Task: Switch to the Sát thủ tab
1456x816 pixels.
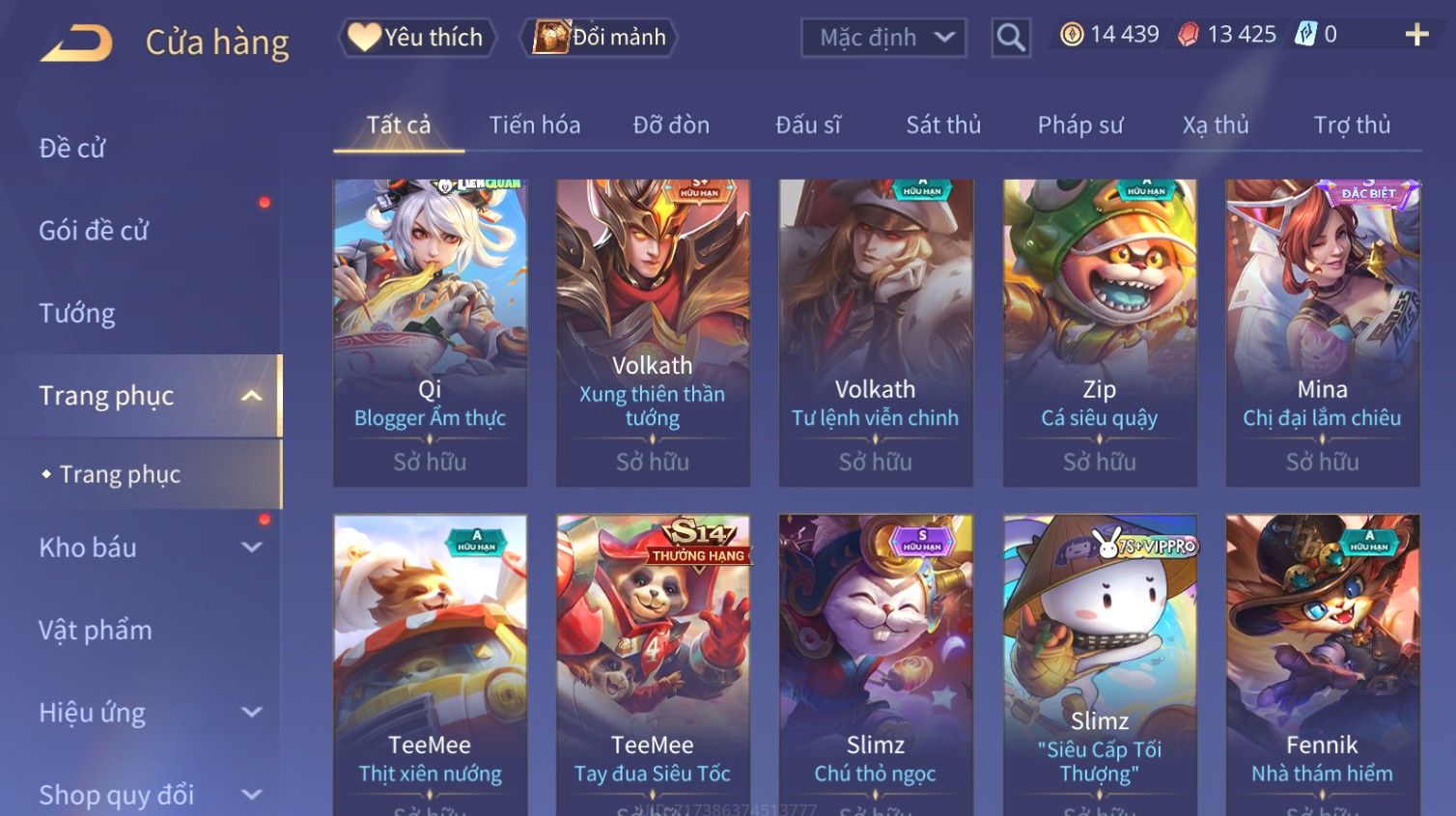Action: coord(943,126)
